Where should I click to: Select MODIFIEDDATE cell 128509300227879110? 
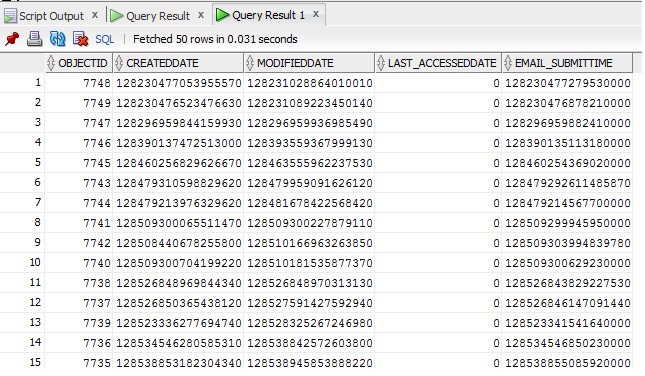click(309, 223)
